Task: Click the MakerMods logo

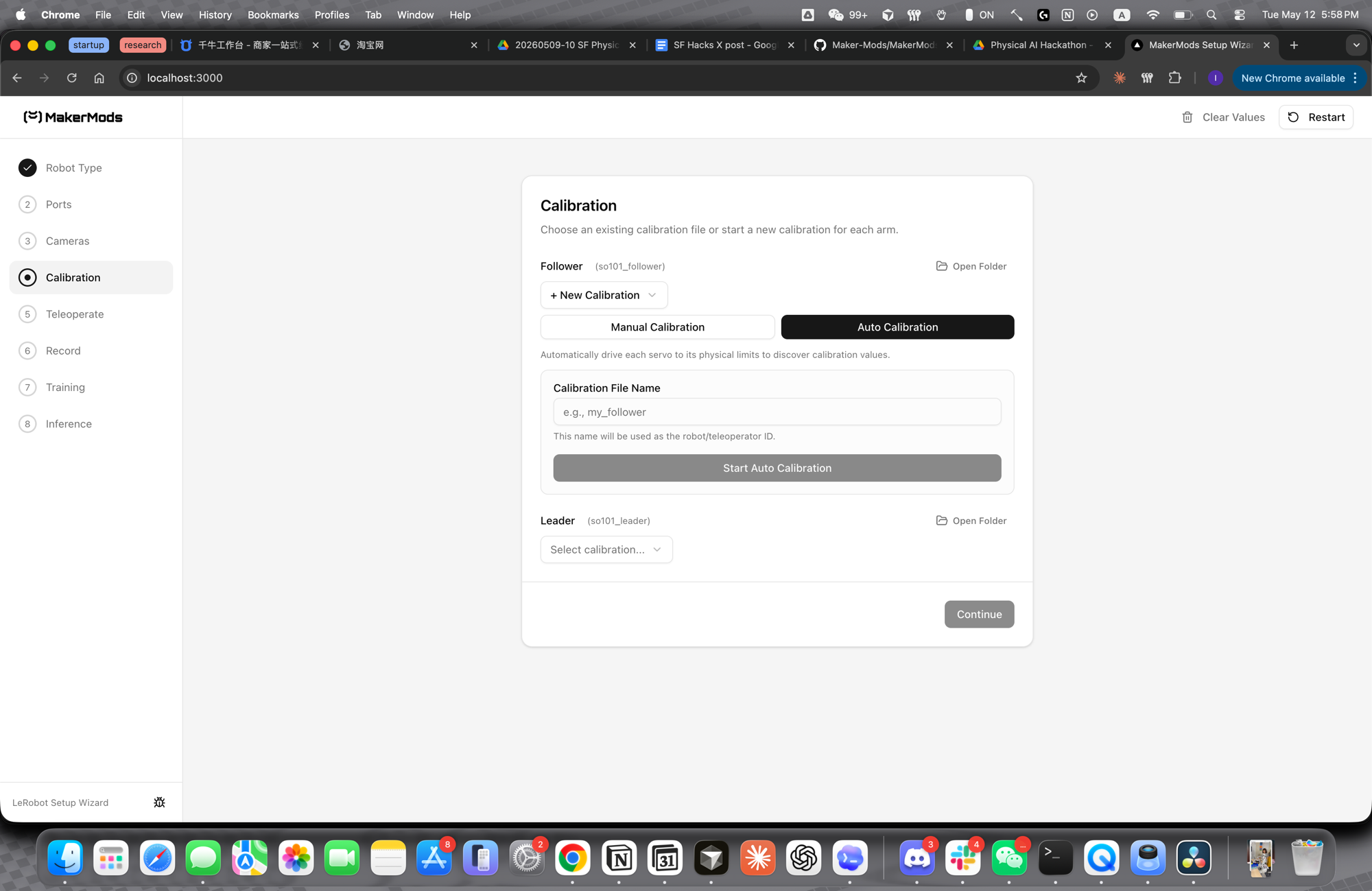Action: (73, 117)
